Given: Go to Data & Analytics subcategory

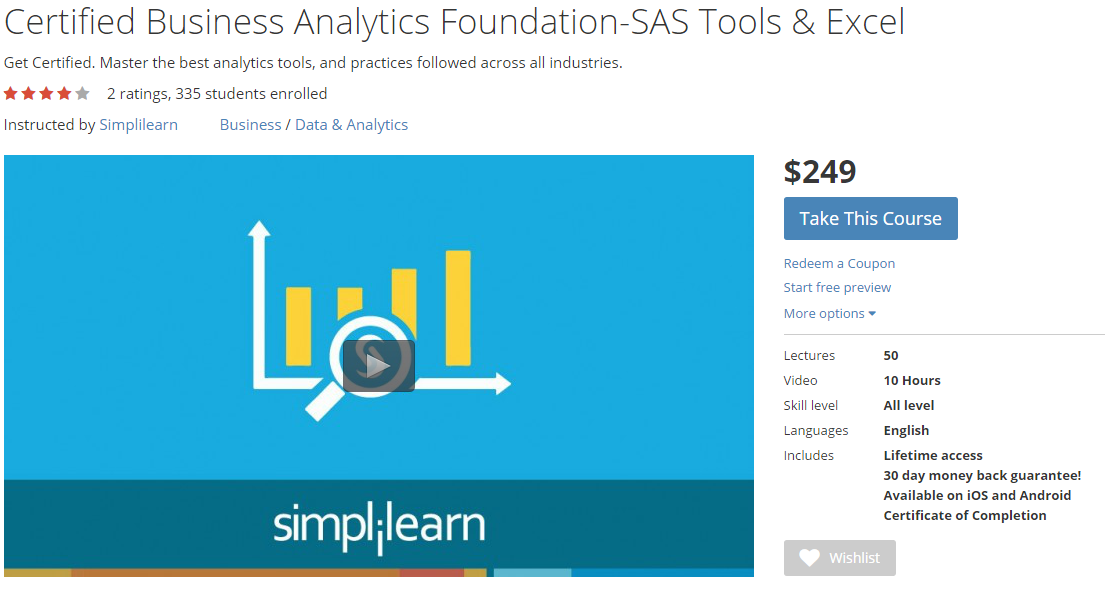Looking at the screenshot, I should tap(351, 125).
